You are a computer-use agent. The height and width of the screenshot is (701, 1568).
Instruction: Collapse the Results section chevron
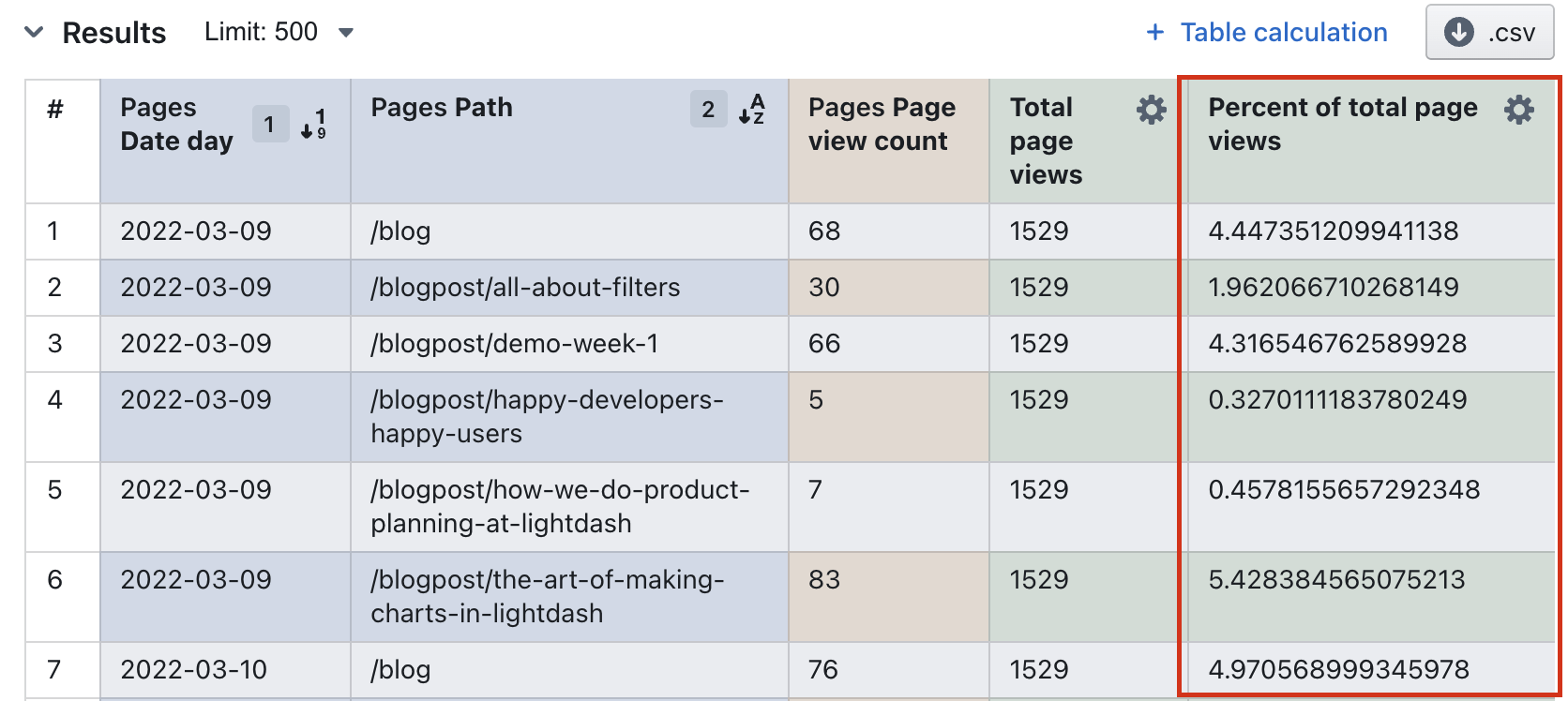(34, 33)
